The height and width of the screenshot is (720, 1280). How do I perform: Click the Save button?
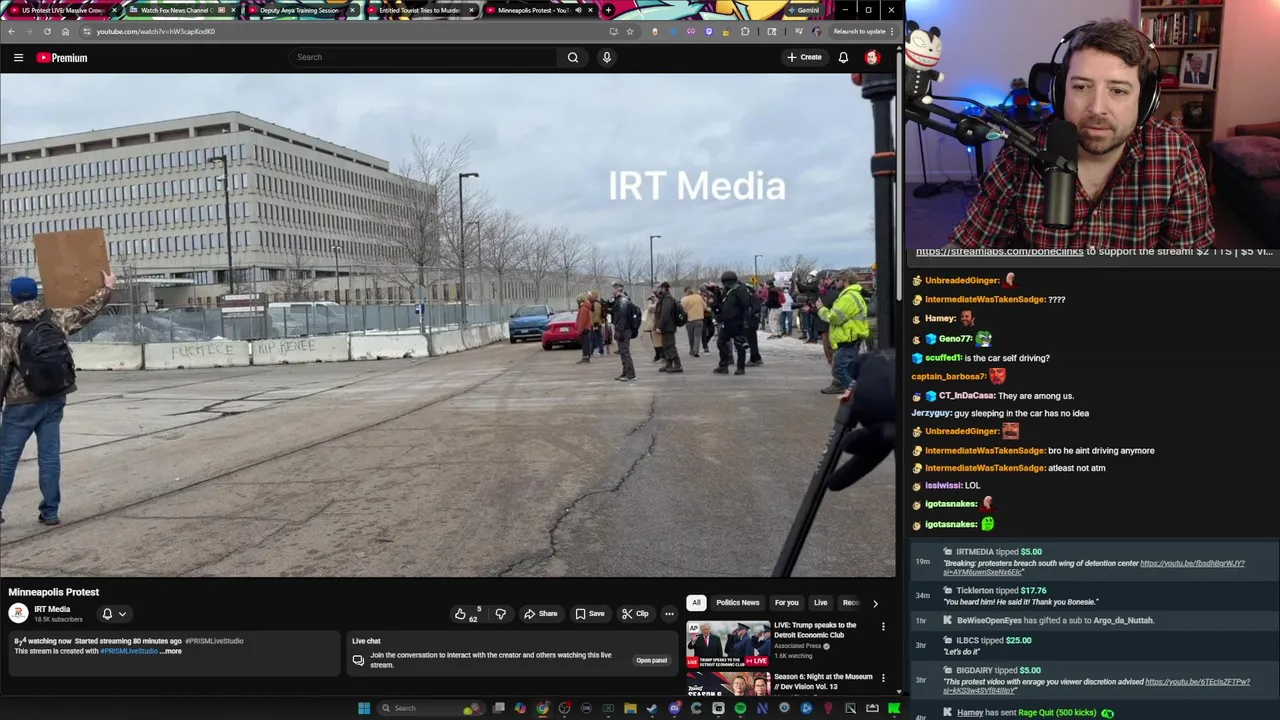pos(590,614)
